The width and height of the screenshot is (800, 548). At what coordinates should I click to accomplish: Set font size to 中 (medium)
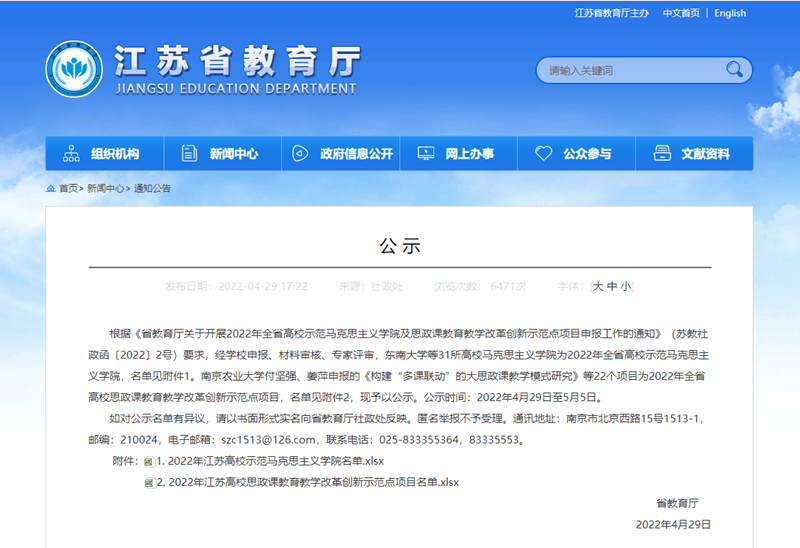point(612,287)
